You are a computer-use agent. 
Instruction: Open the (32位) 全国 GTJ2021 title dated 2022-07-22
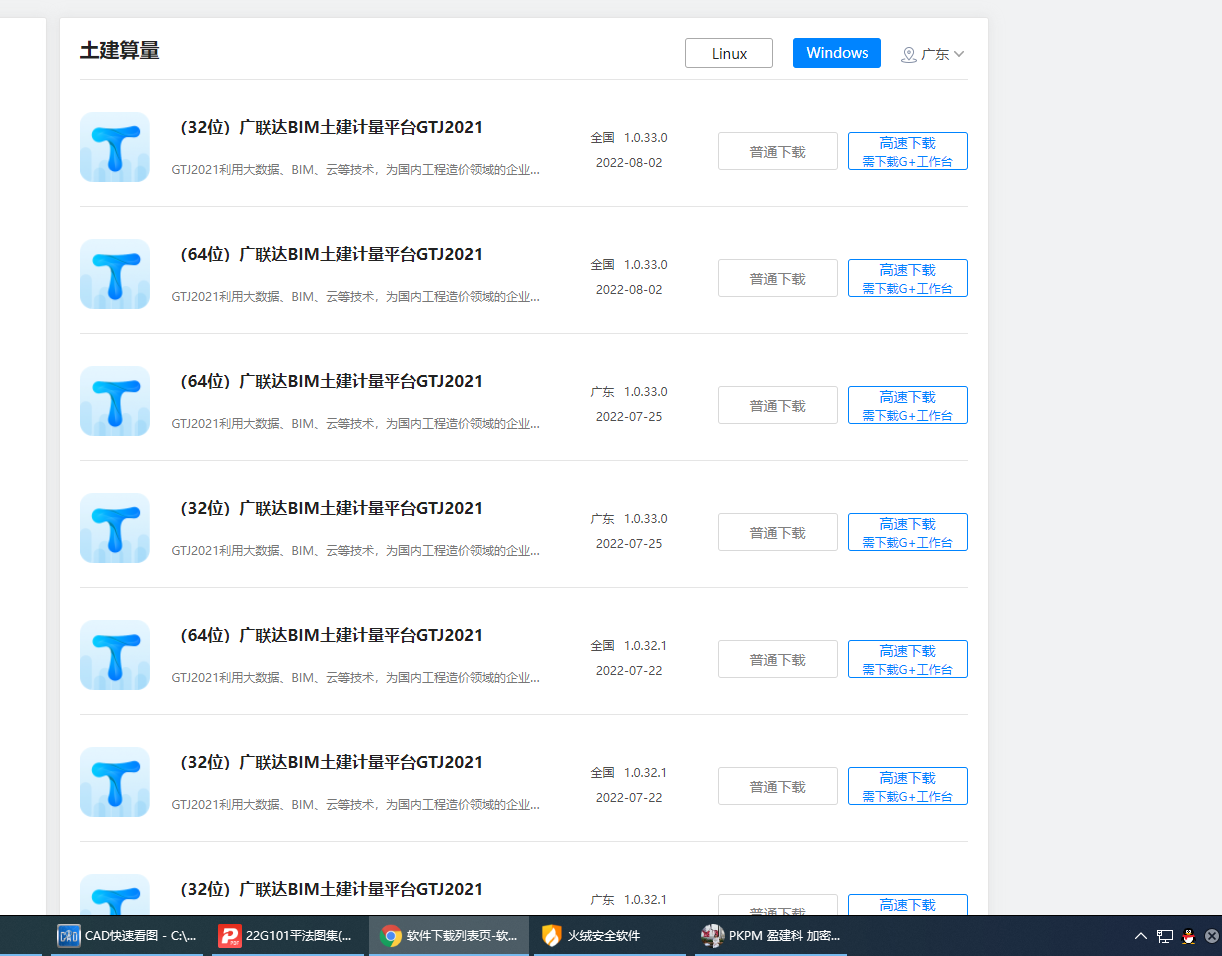tap(328, 762)
